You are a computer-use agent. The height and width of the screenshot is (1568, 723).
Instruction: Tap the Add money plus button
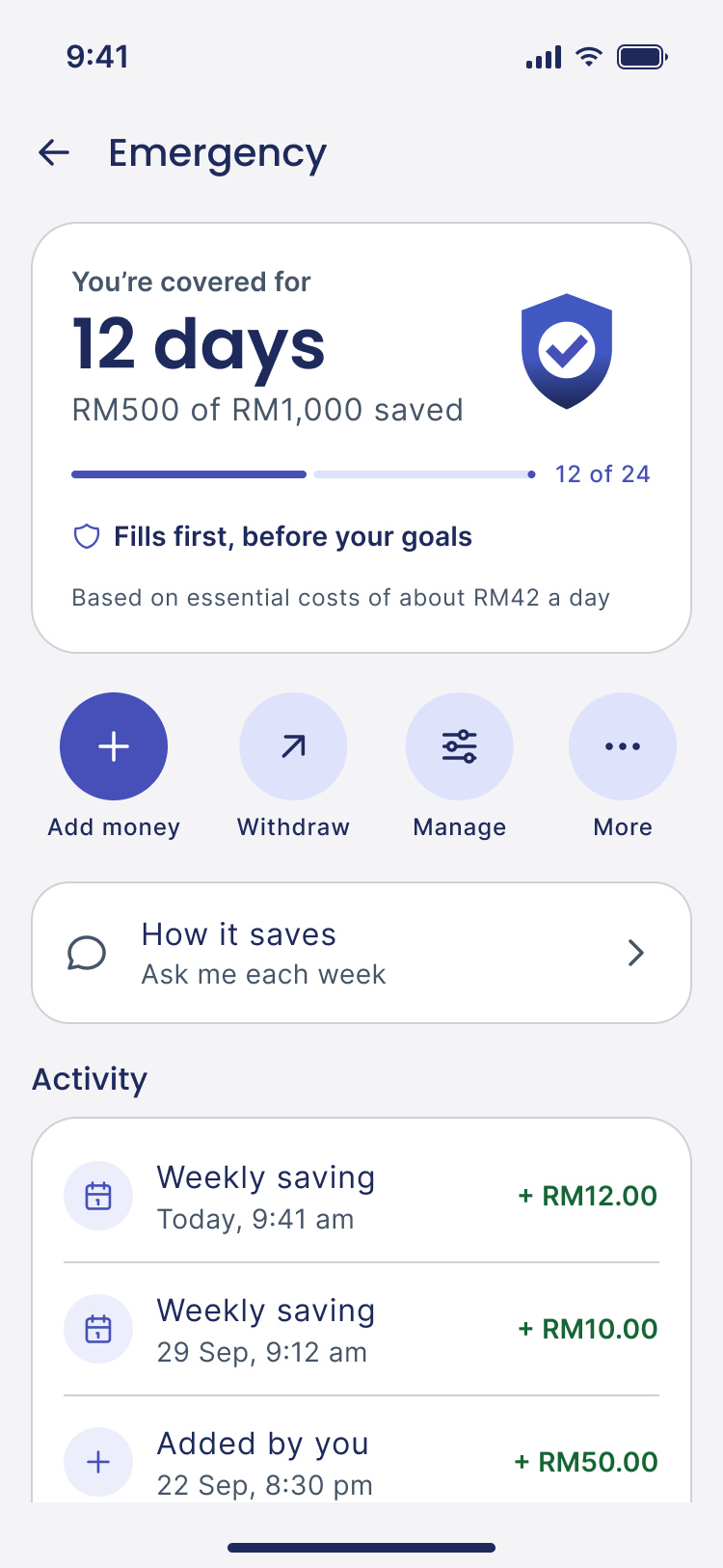click(x=114, y=746)
